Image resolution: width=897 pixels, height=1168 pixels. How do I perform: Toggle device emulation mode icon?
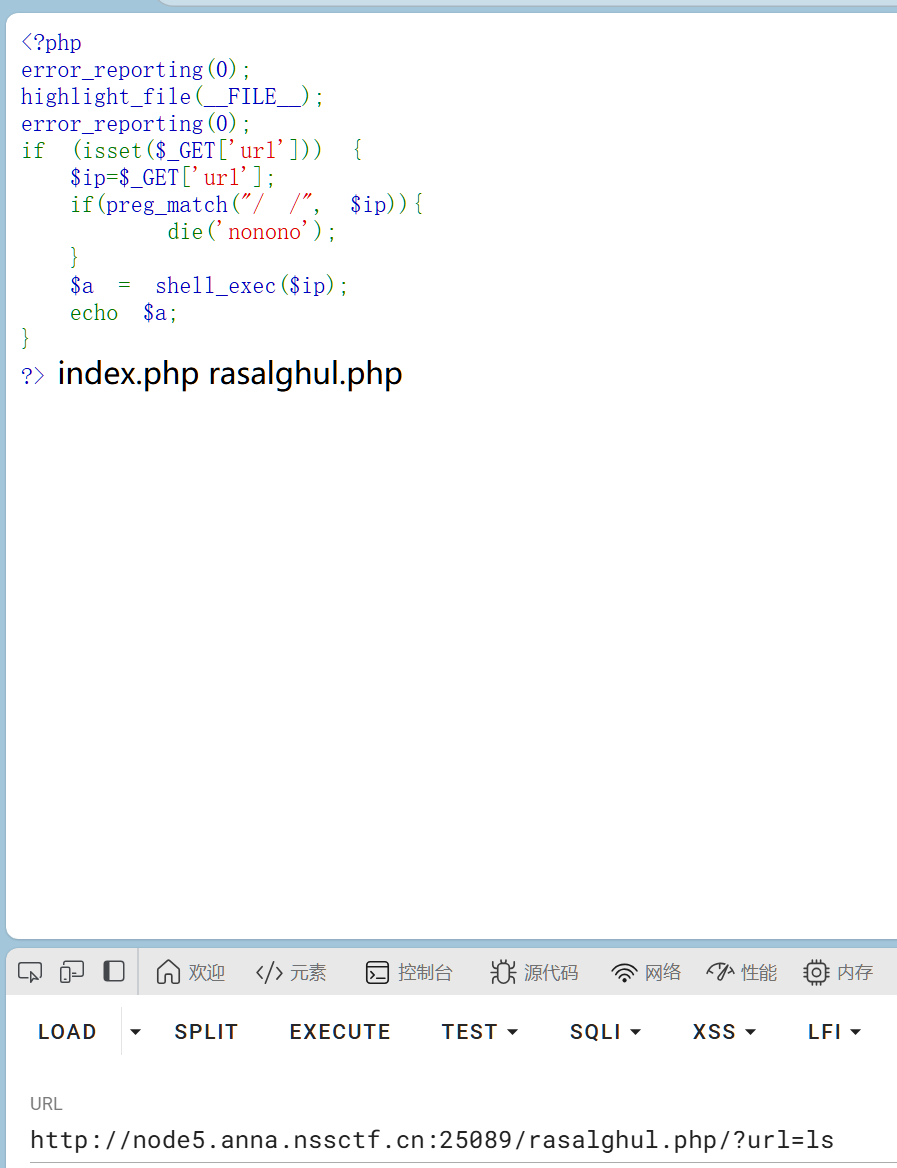point(72,972)
